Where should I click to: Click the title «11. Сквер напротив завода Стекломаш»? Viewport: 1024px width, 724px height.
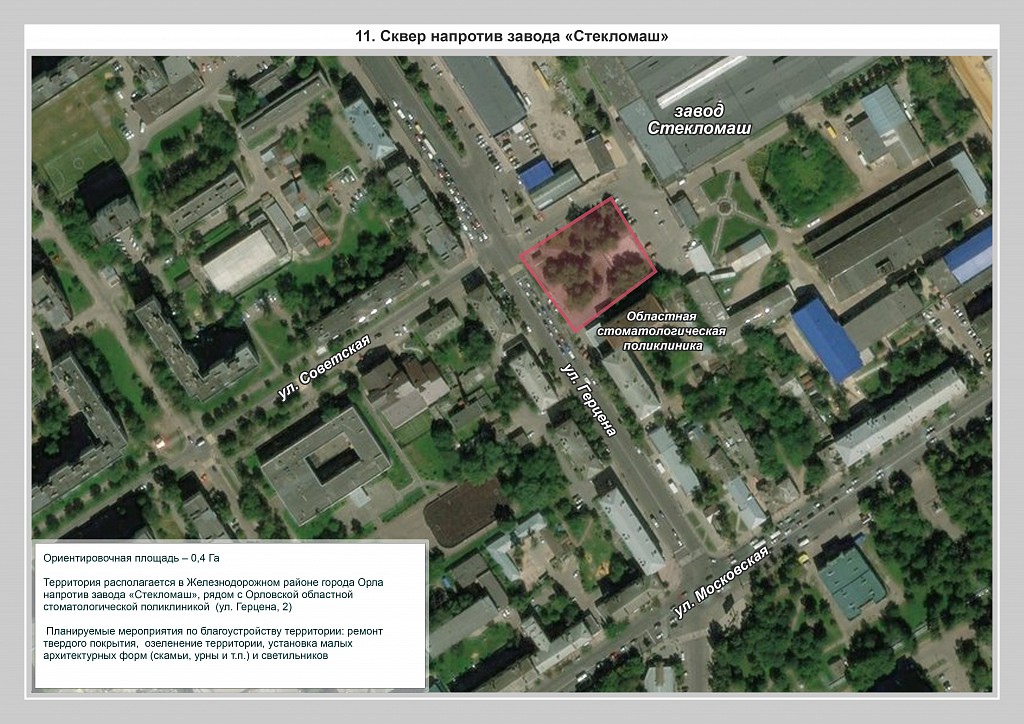pyautogui.click(x=511, y=37)
